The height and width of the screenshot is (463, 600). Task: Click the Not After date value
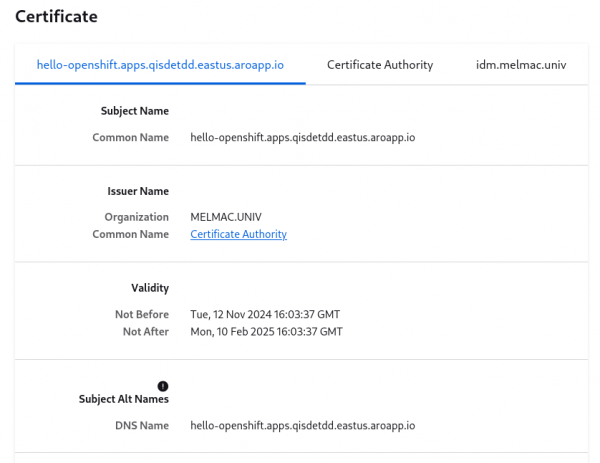[x=266, y=331]
